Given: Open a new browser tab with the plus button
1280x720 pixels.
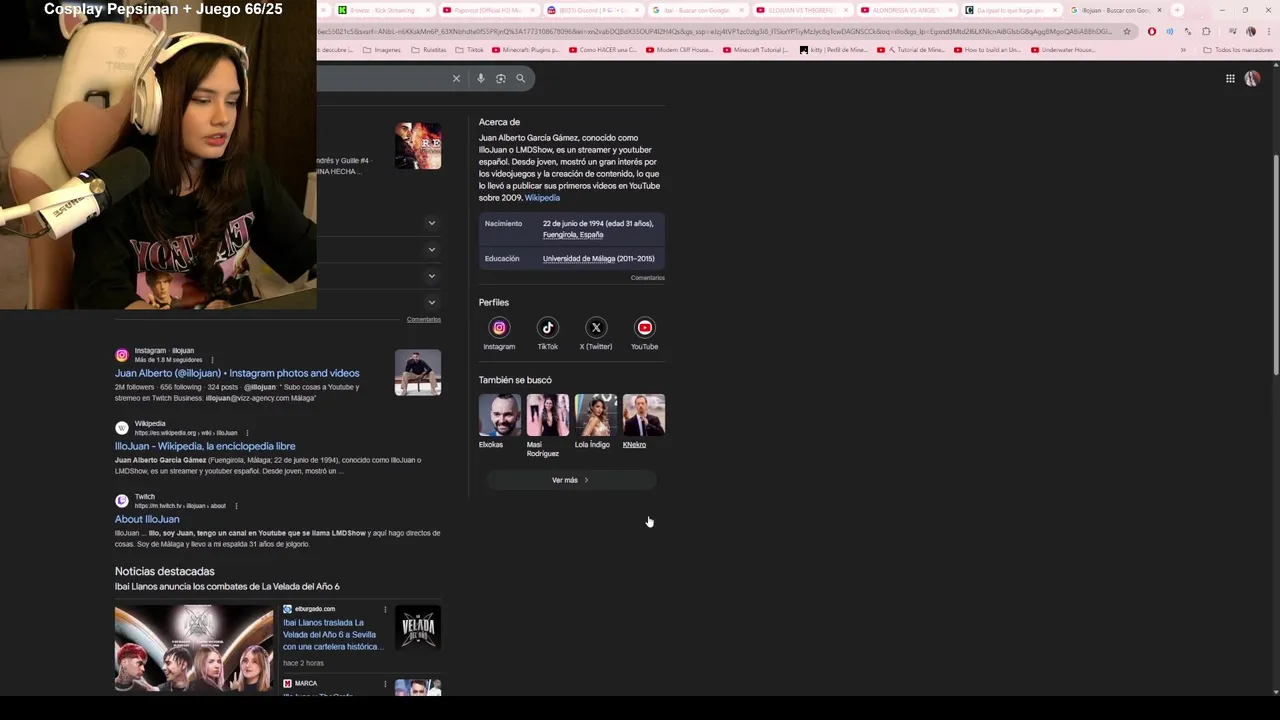Looking at the screenshot, I should [x=1177, y=10].
